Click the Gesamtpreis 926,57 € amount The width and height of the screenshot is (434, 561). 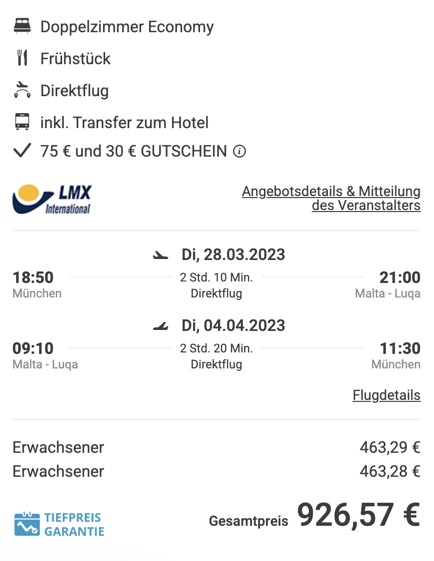(359, 514)
